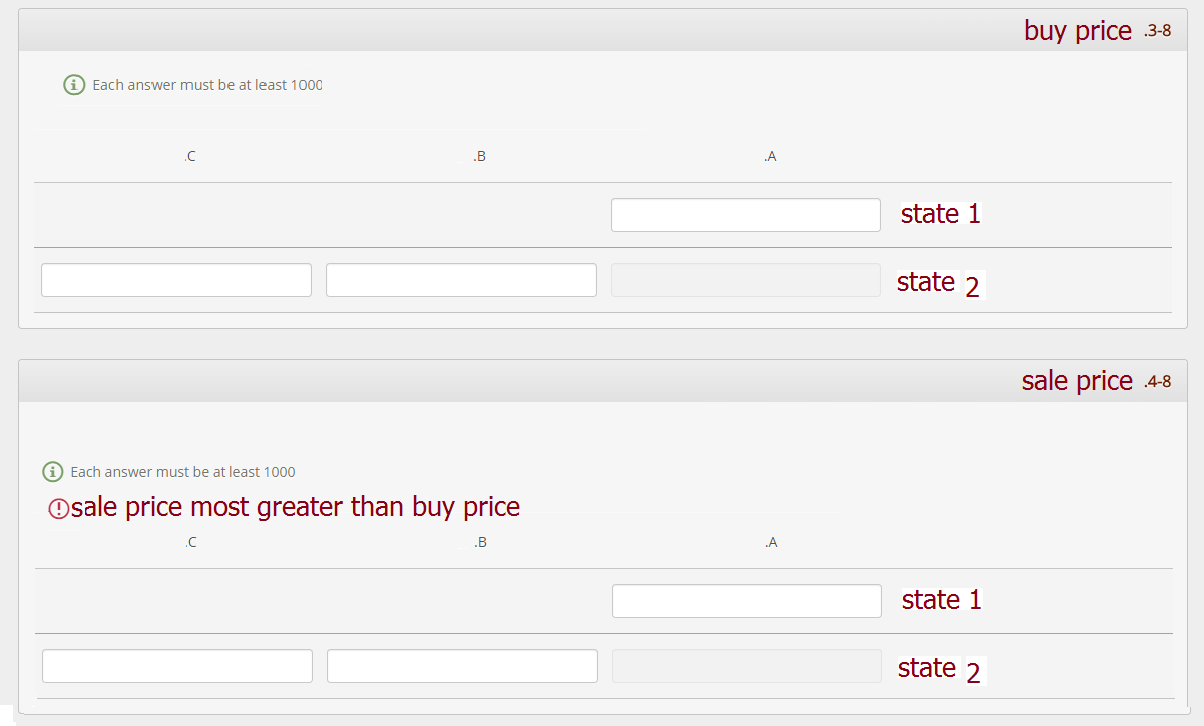The width and height of the screenshot is (1204, 726).
Task: Focus buy price state 2 column C field
Action: (176, 280)
